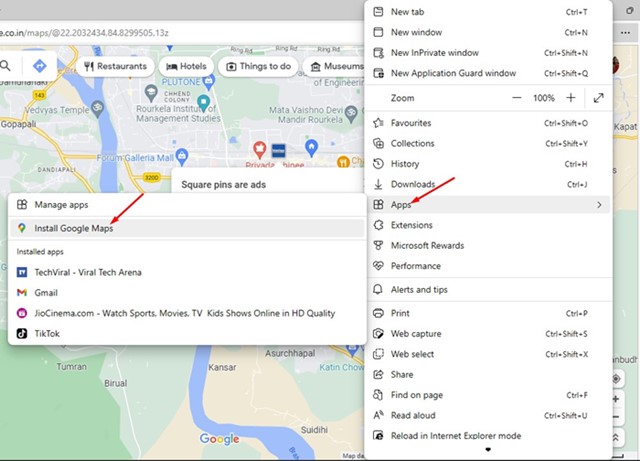Filter map by Restaurants
The width and height of the screenshot is (640, 461).
pos(115,66)
